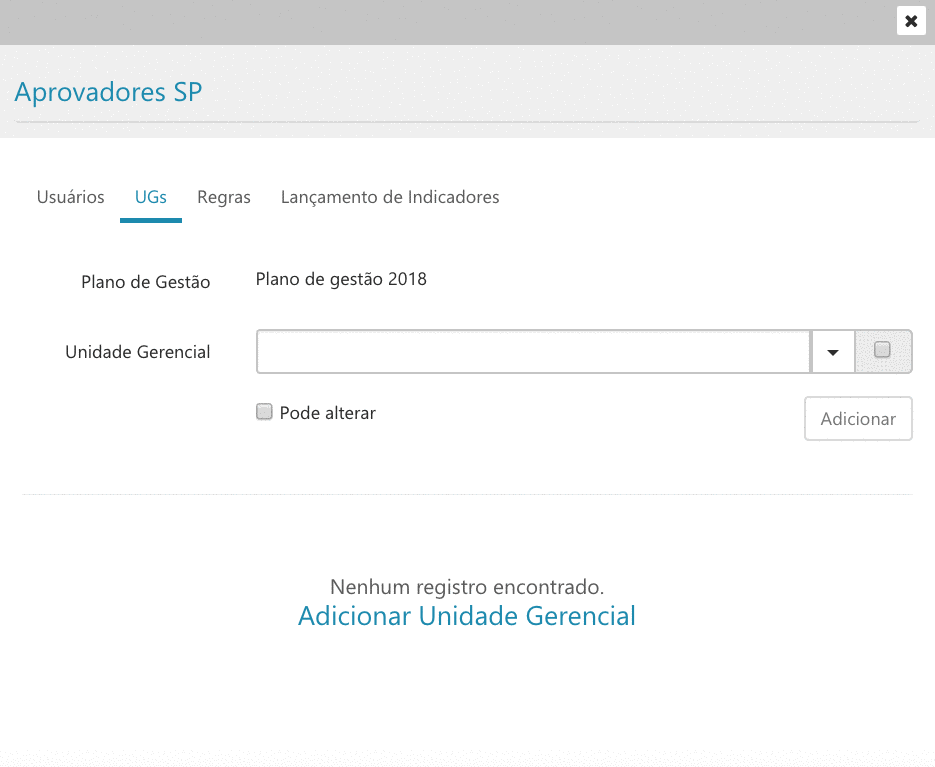Viewport: 935px width, 767px height.
Task: Focus the Unidade Gerencial input field
Action: (534, 352)
